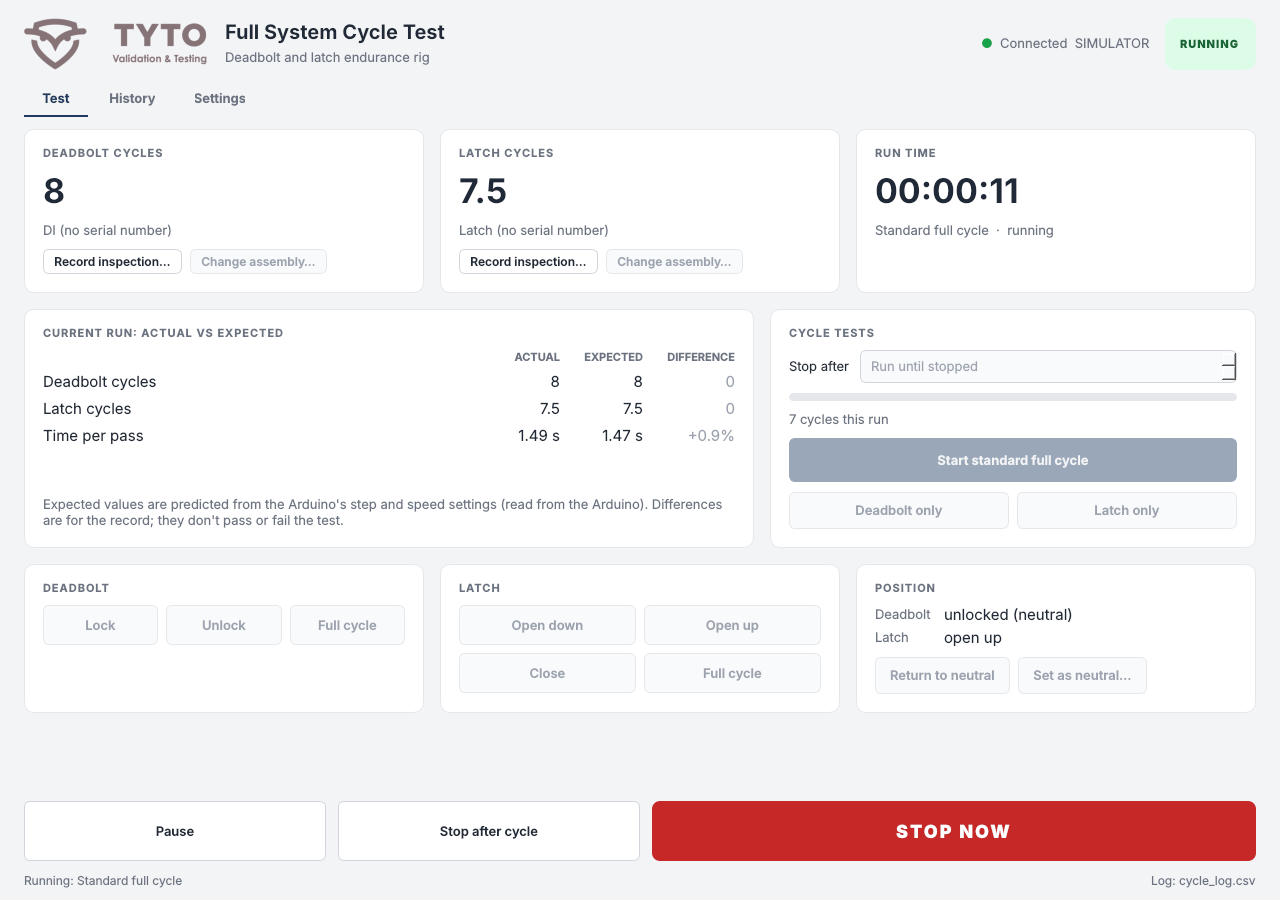Click Full cycle in the Latch panel
This screenshot has width=1280, height=900.
tap(732, 673)
